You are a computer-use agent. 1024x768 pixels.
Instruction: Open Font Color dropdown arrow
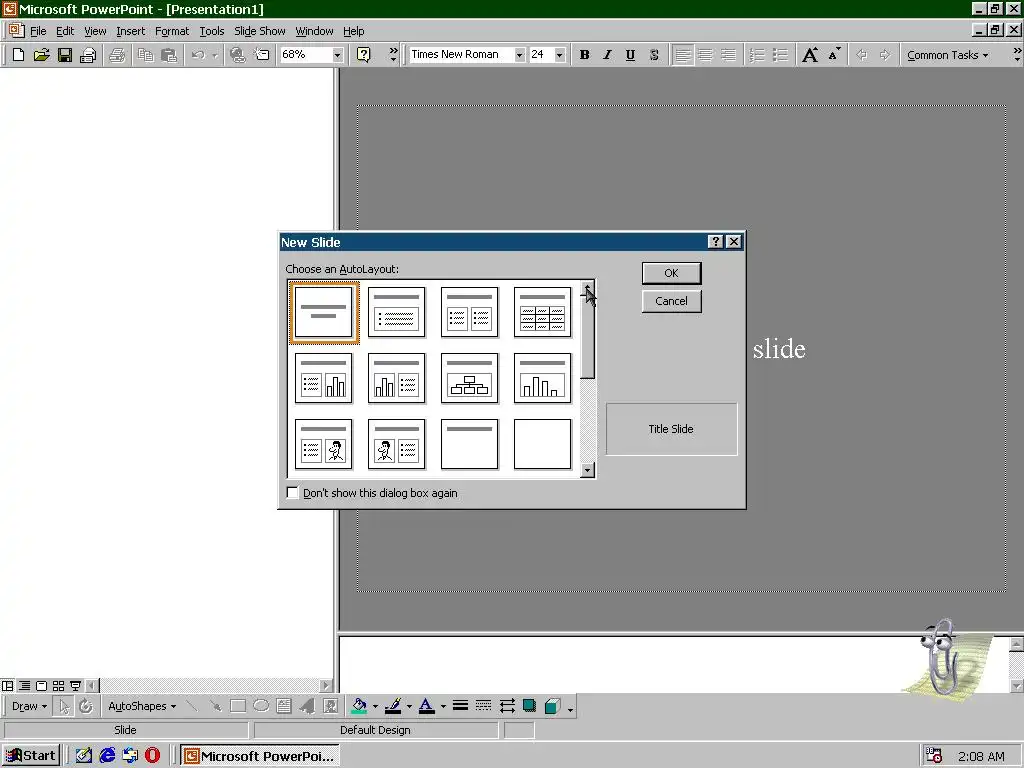pos(443,706)
